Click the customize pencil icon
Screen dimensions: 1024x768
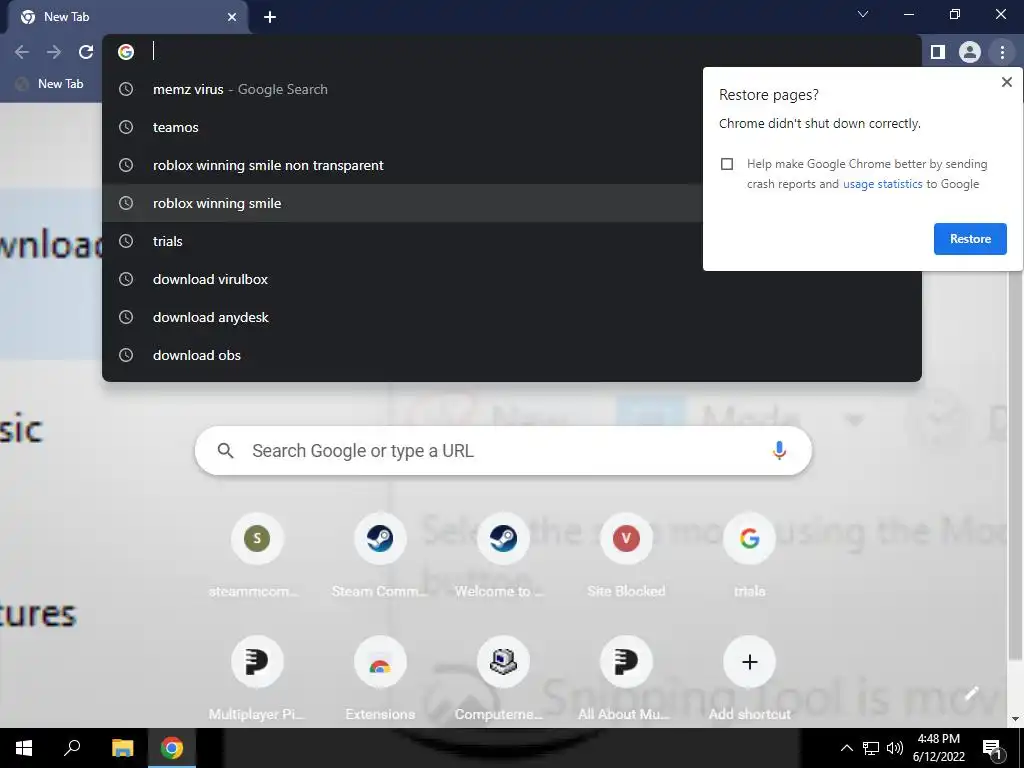tap(972, 694)
